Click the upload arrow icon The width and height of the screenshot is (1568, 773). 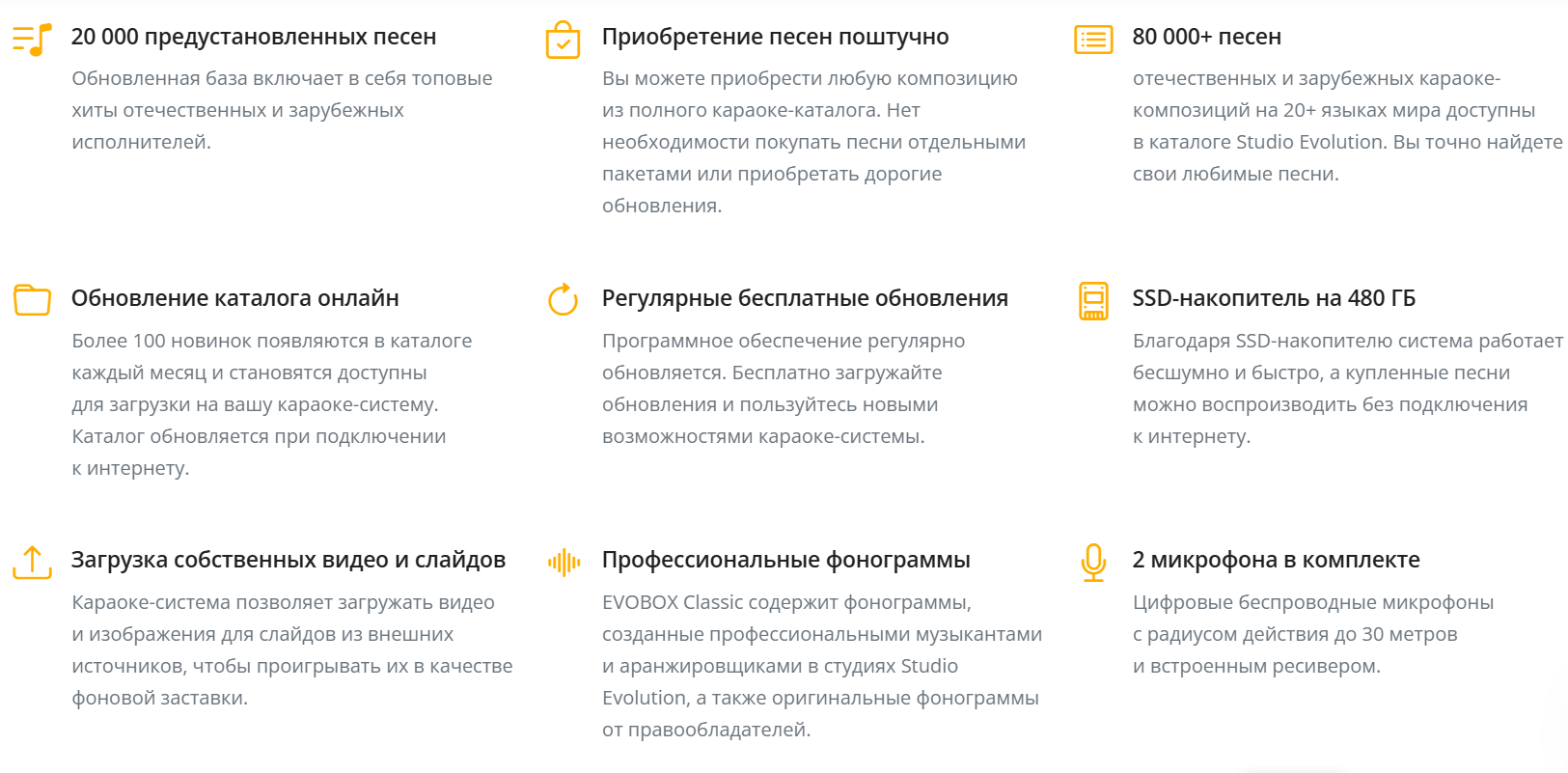click(x=32, y=562)
